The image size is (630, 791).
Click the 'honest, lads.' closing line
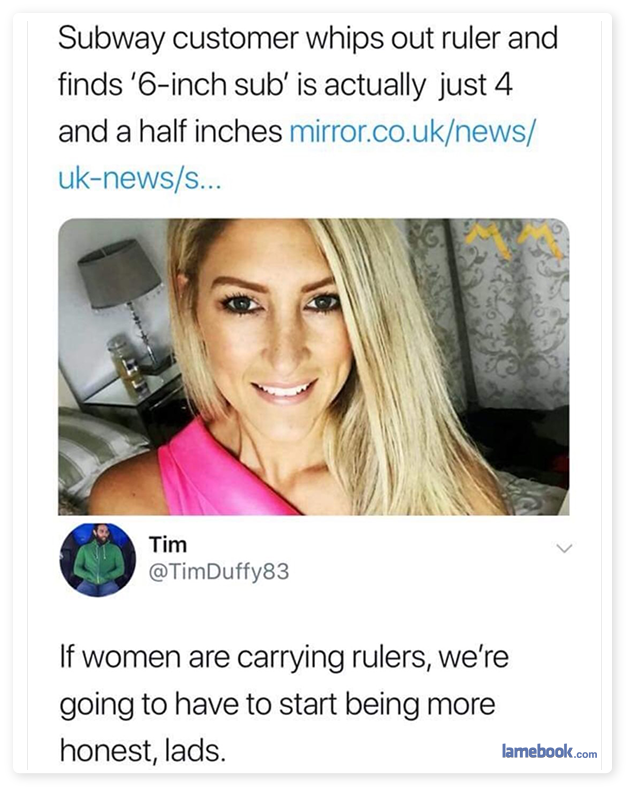(x=142, y=751)
